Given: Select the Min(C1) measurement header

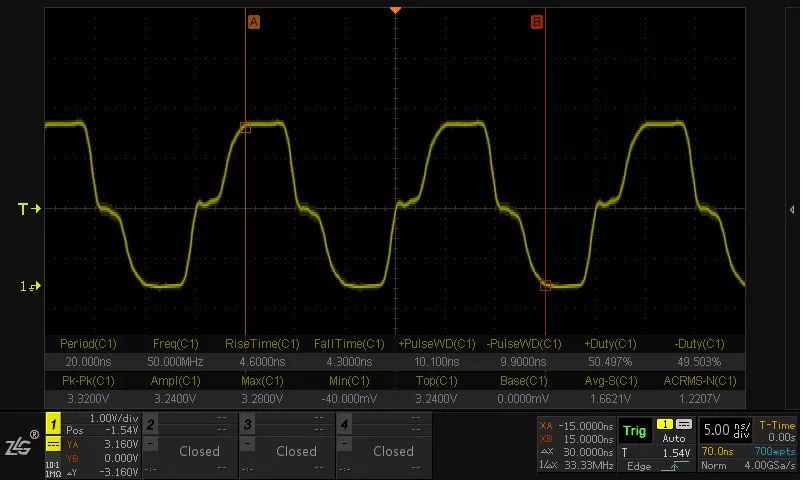Looking at the screenshot, I should pyautogui.click(x=349, y=381).
